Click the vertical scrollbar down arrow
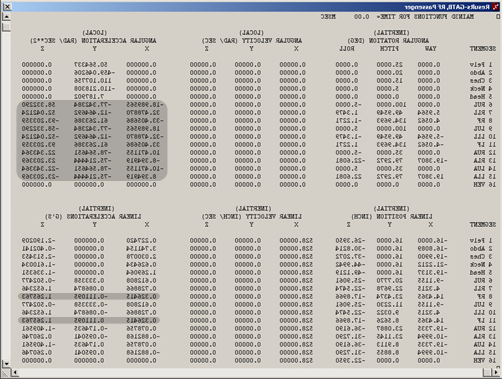This screenshot has height=379, width=502. click(x=6, y=363)
